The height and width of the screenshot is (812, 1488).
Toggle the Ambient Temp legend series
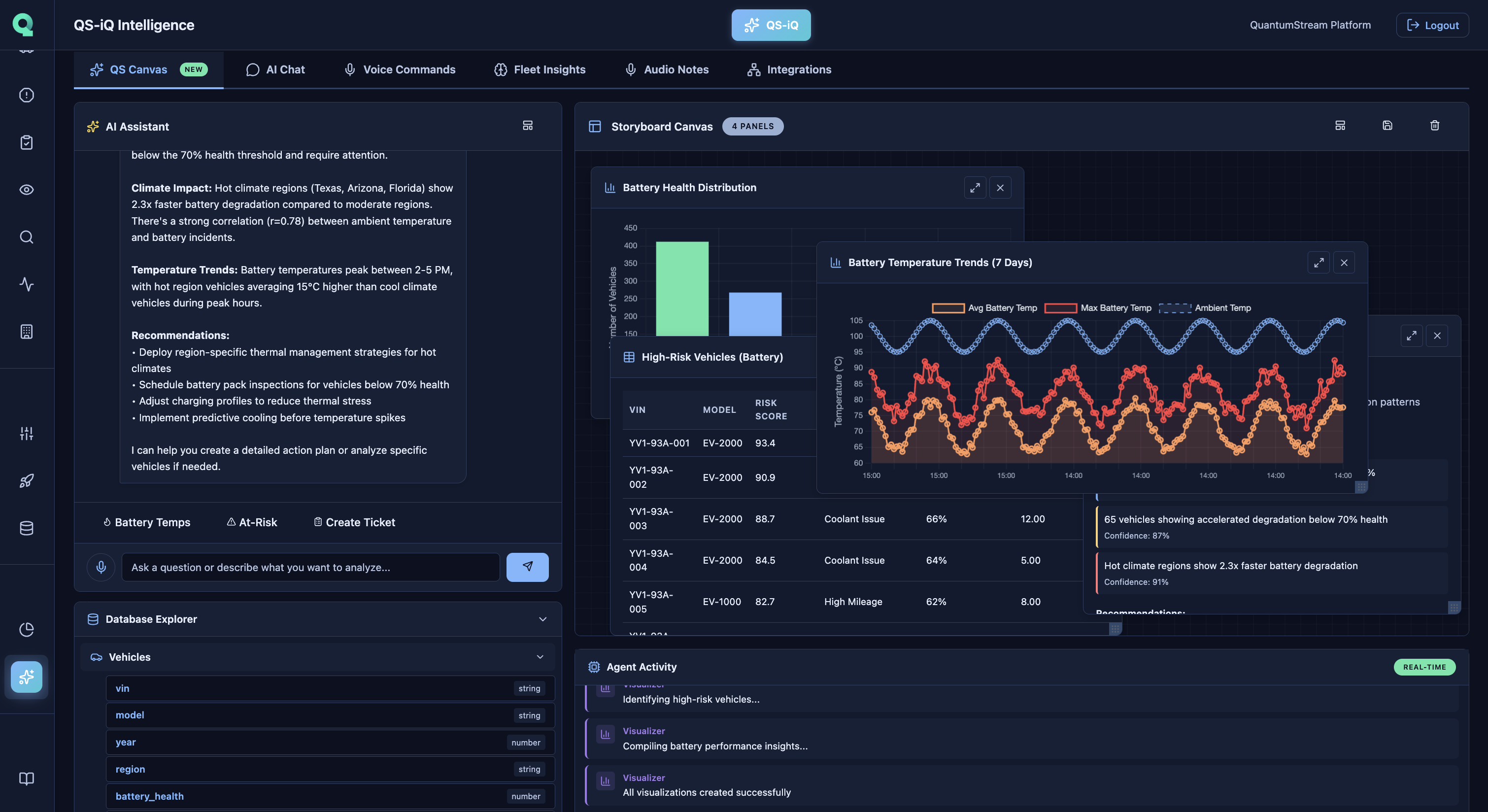[x=1205, y=308]
